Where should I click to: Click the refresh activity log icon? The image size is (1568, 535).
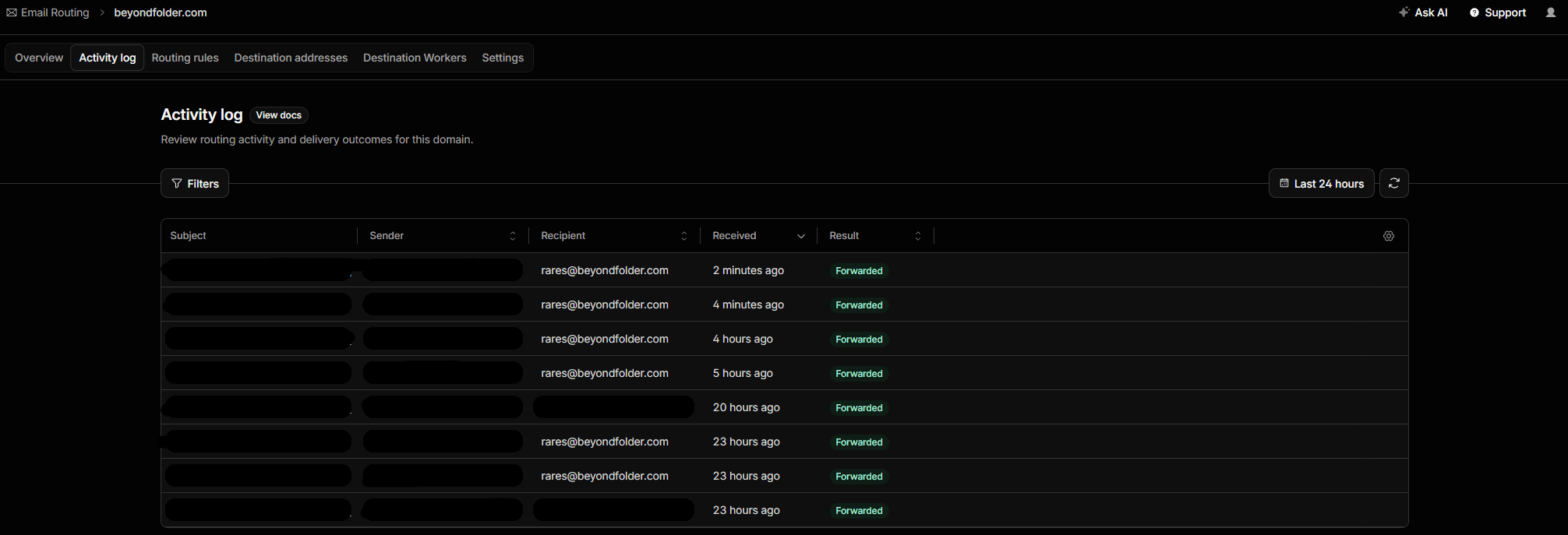pyautogui.click(x=1394, y=183)
